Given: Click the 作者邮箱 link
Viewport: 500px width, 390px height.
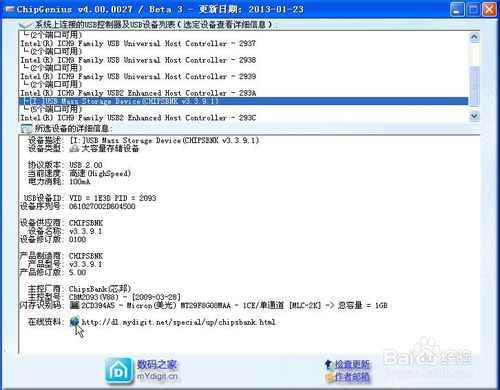Looking at the screenshot, I should [x=352, y=377].
